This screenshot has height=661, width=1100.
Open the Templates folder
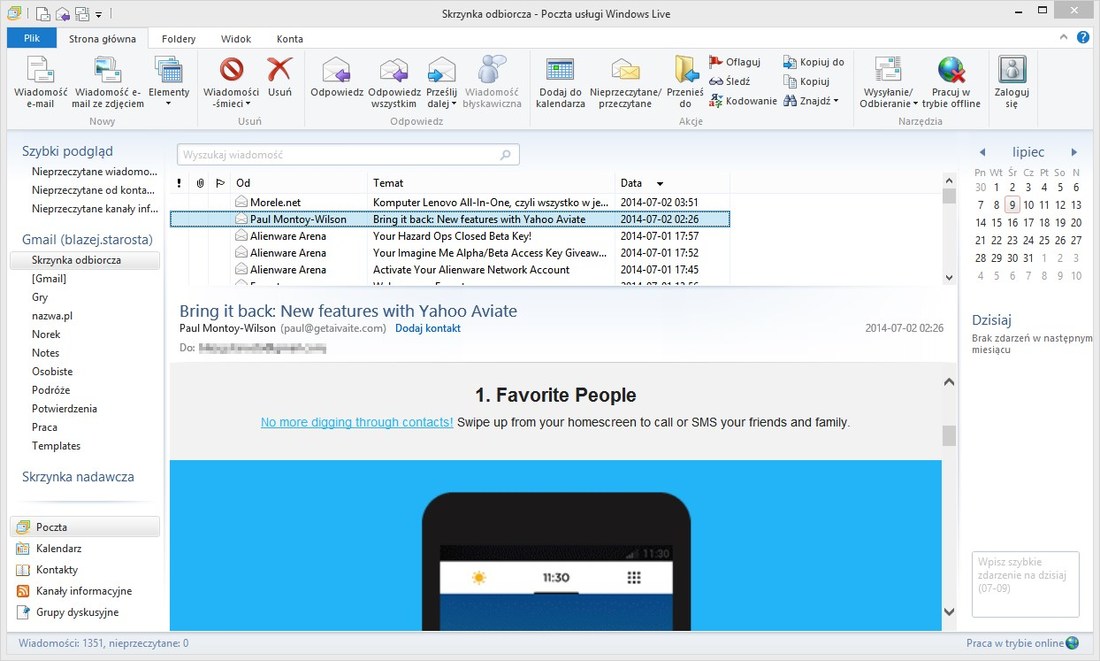[x=56, y=446]
